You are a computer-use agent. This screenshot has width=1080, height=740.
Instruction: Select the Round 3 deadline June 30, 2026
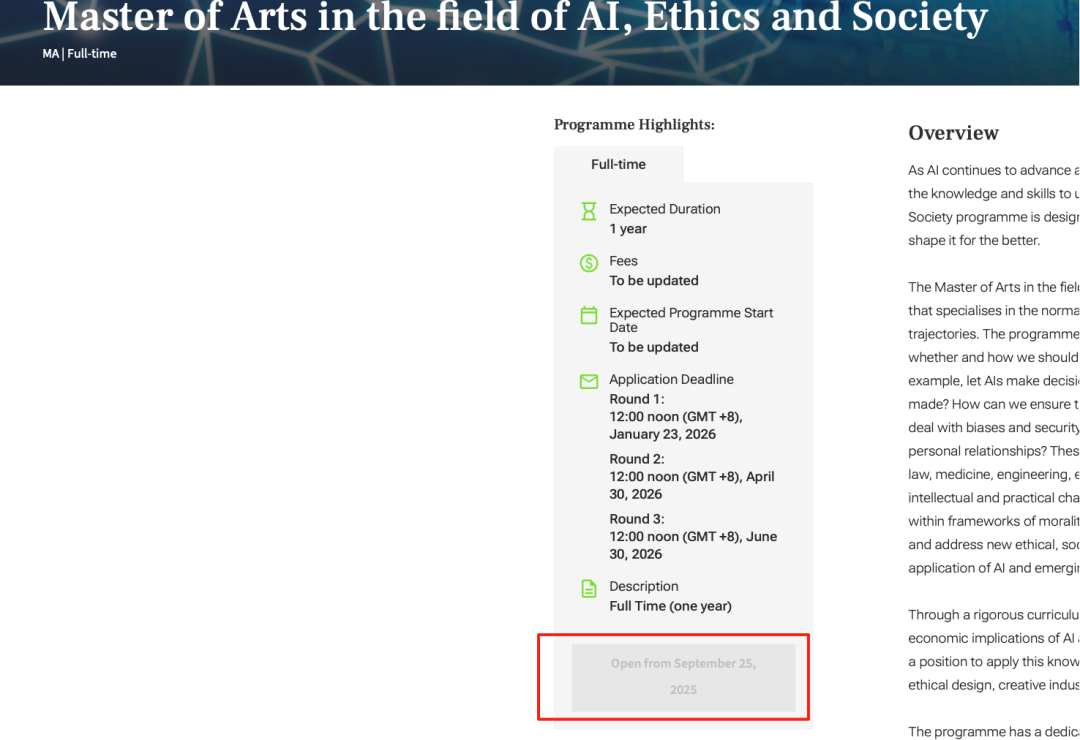693,545
